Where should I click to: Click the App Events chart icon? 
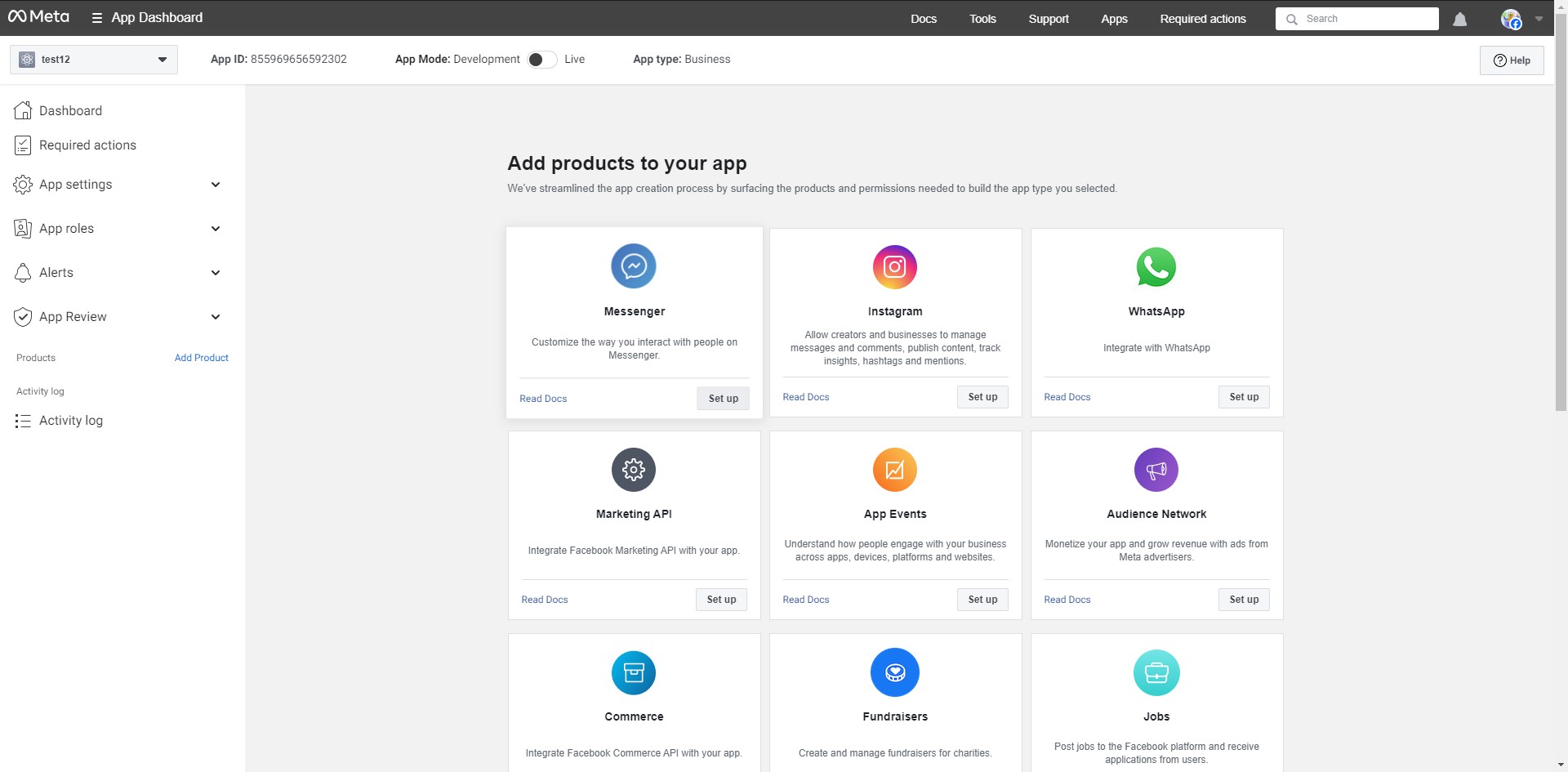click(x=895, y=470)
